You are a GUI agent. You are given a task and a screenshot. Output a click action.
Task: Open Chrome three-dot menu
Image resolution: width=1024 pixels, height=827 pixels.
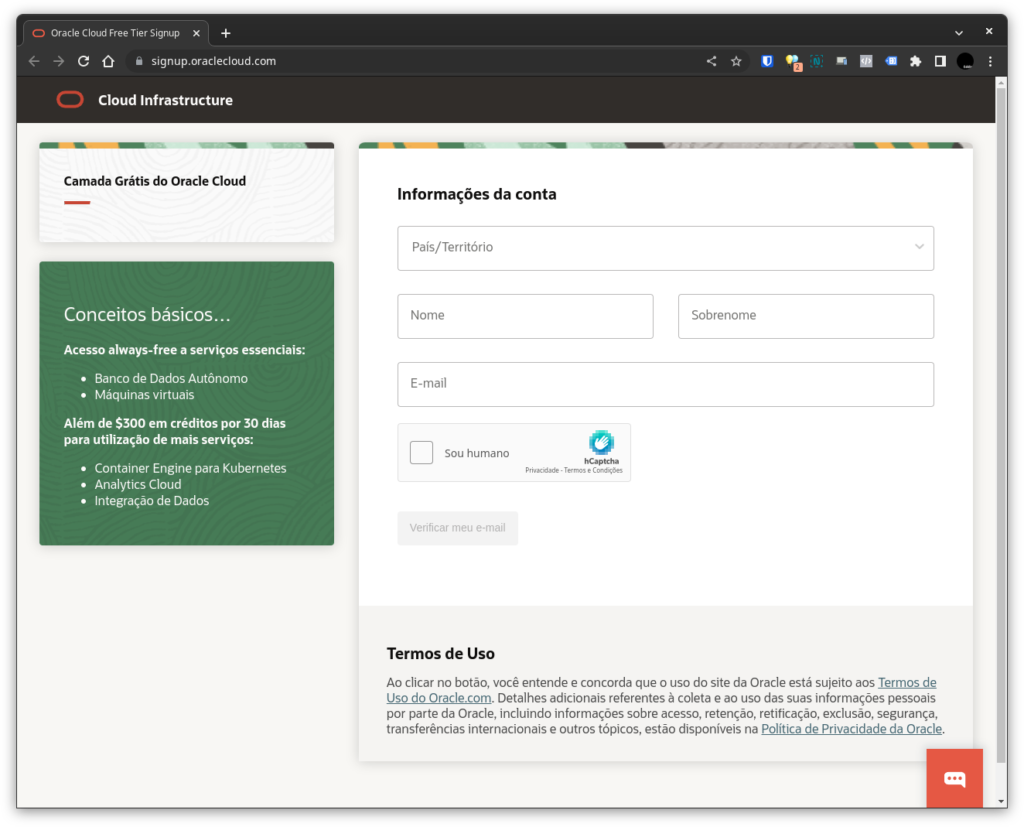(x=990, y=61)
